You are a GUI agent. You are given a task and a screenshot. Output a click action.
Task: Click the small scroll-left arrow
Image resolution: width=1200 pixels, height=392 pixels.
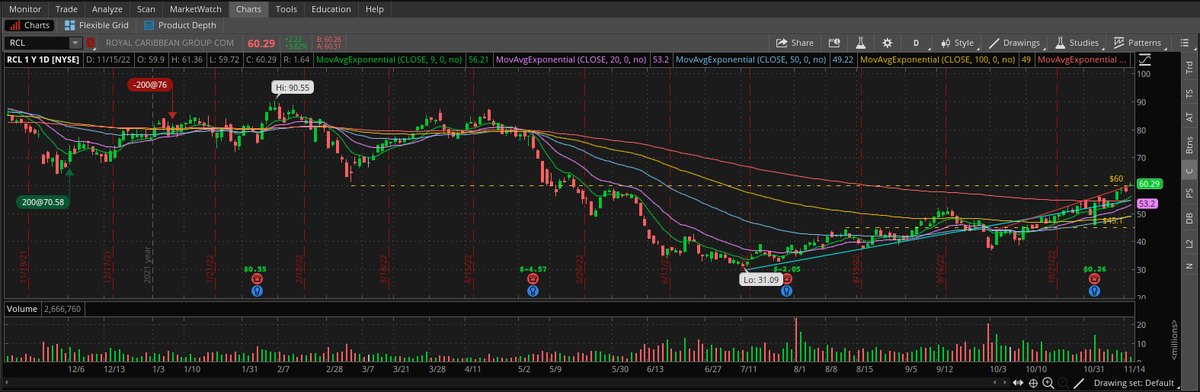[995, 383]
